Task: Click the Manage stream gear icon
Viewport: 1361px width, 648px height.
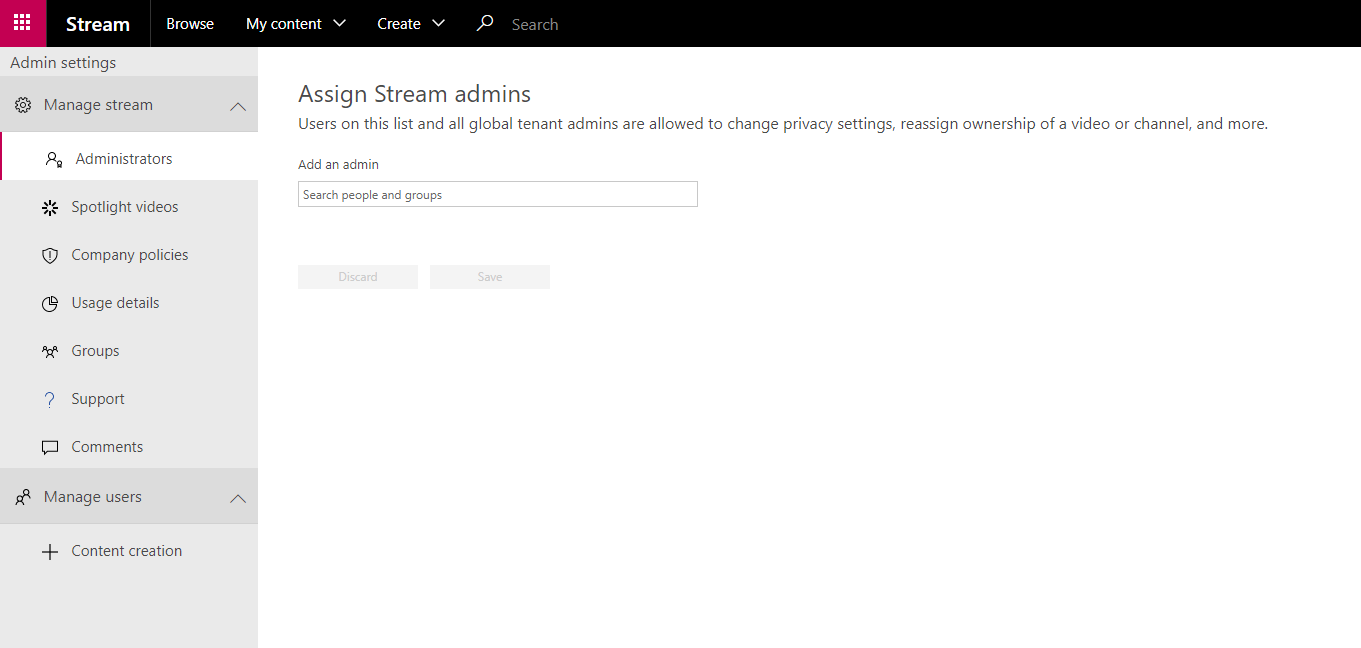Action: pyautogui.click(x=23, y=105)
